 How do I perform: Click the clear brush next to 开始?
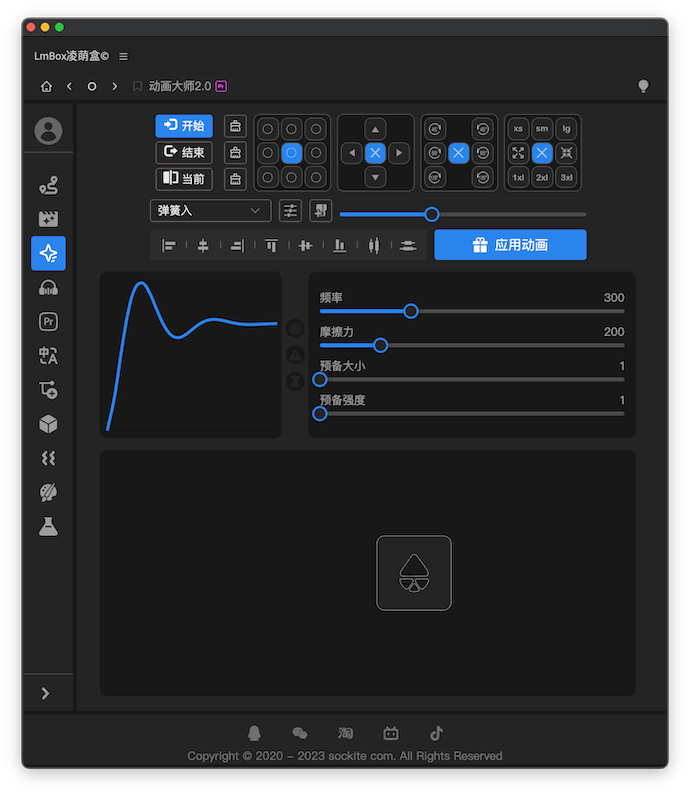click(x=235, y=126)
